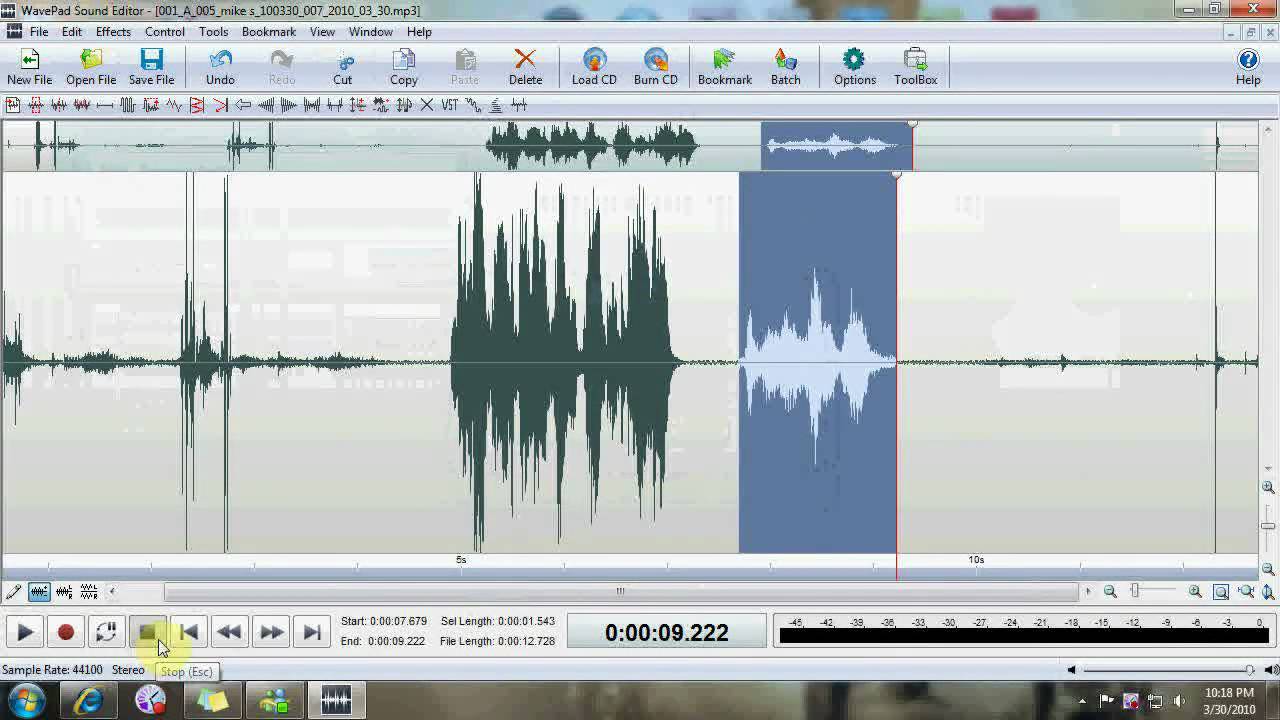Delete the selected audio

tap(525, 67)
